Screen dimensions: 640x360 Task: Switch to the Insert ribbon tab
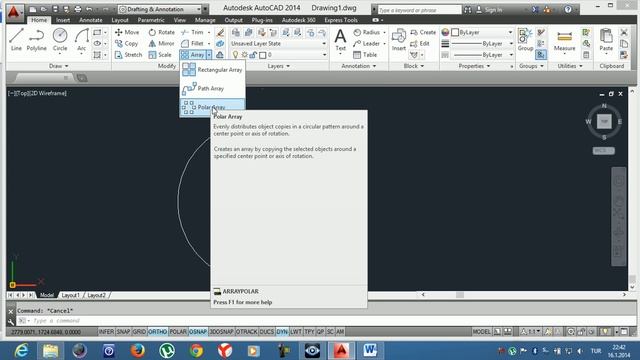click(63, 20)
